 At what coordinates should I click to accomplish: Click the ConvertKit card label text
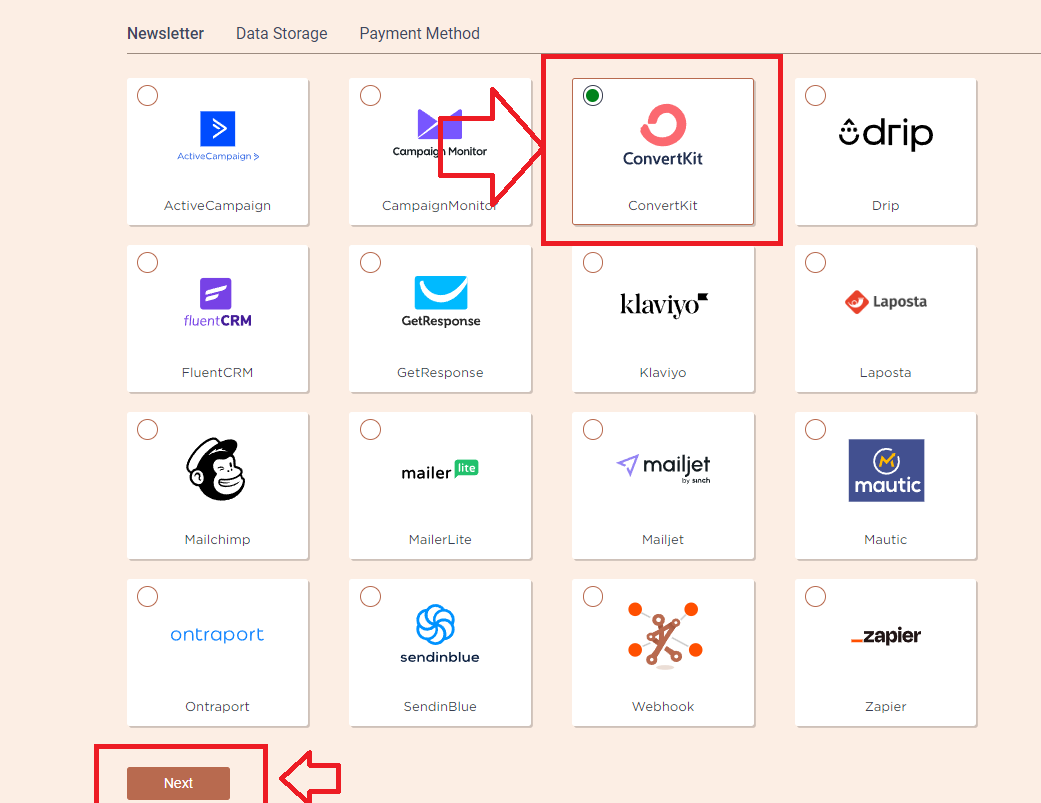tap(663, 206)
